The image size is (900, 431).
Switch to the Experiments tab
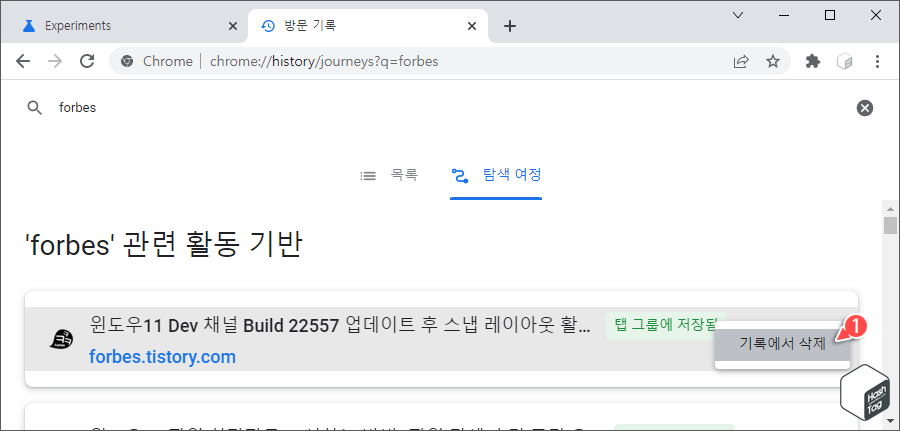click(123, 26)
